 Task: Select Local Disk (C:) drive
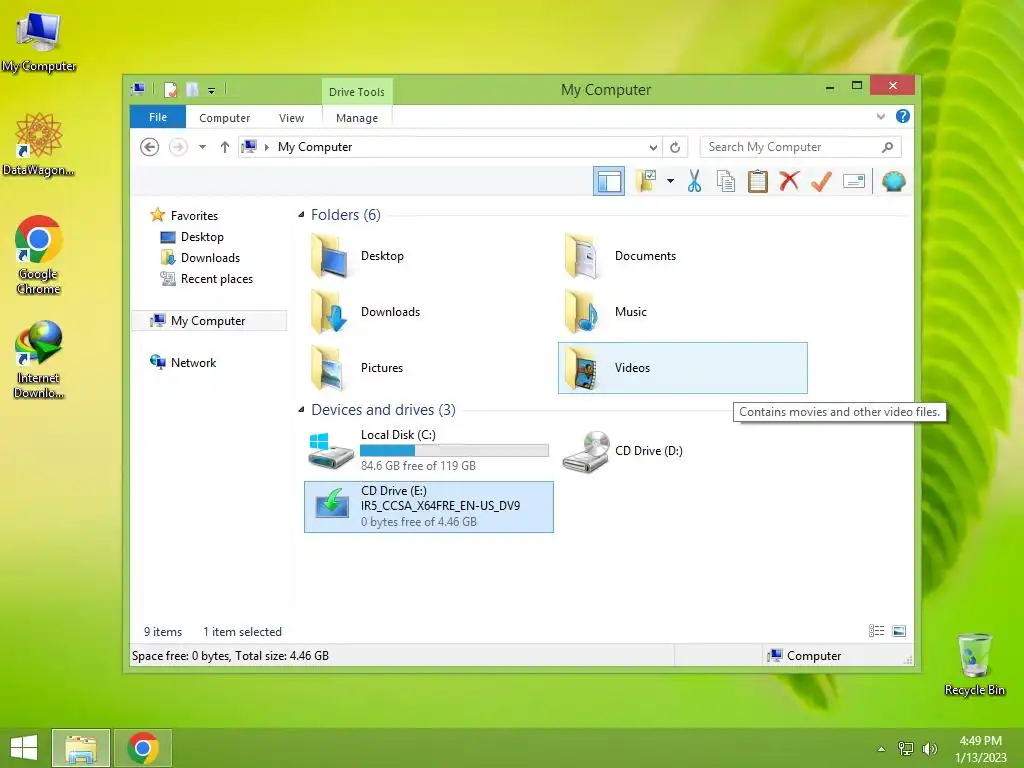[x=428, y=451]
